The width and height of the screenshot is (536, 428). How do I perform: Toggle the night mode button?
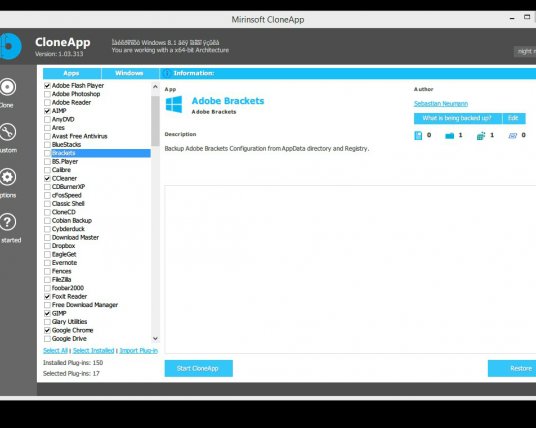click(525, 52)
